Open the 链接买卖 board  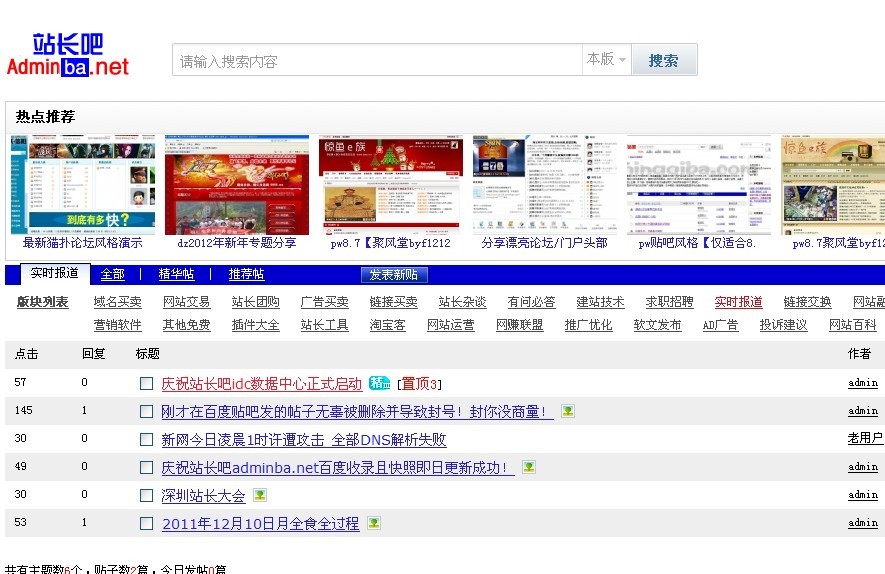393,302
